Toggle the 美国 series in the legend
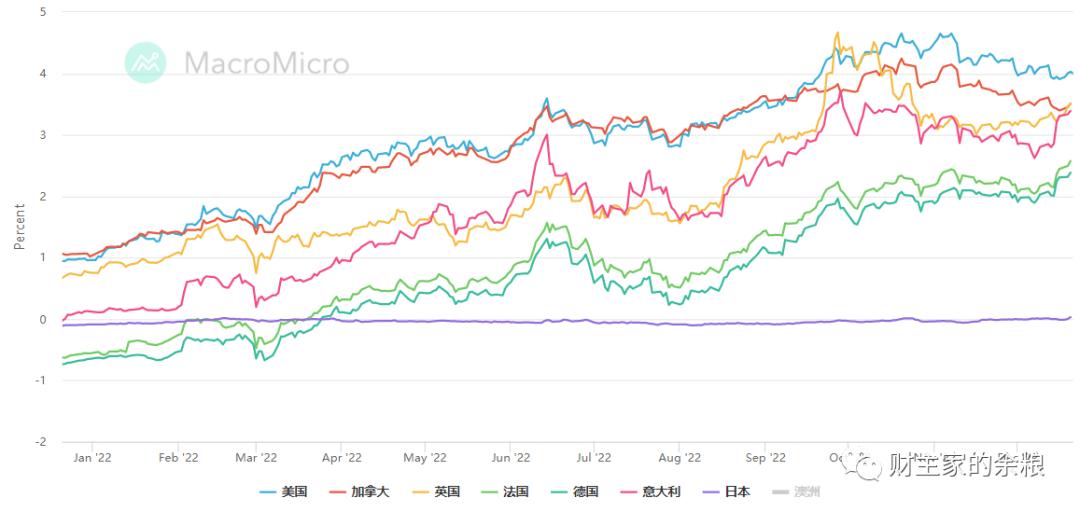Screen dimensions: 1080x512 coord(294,492)
